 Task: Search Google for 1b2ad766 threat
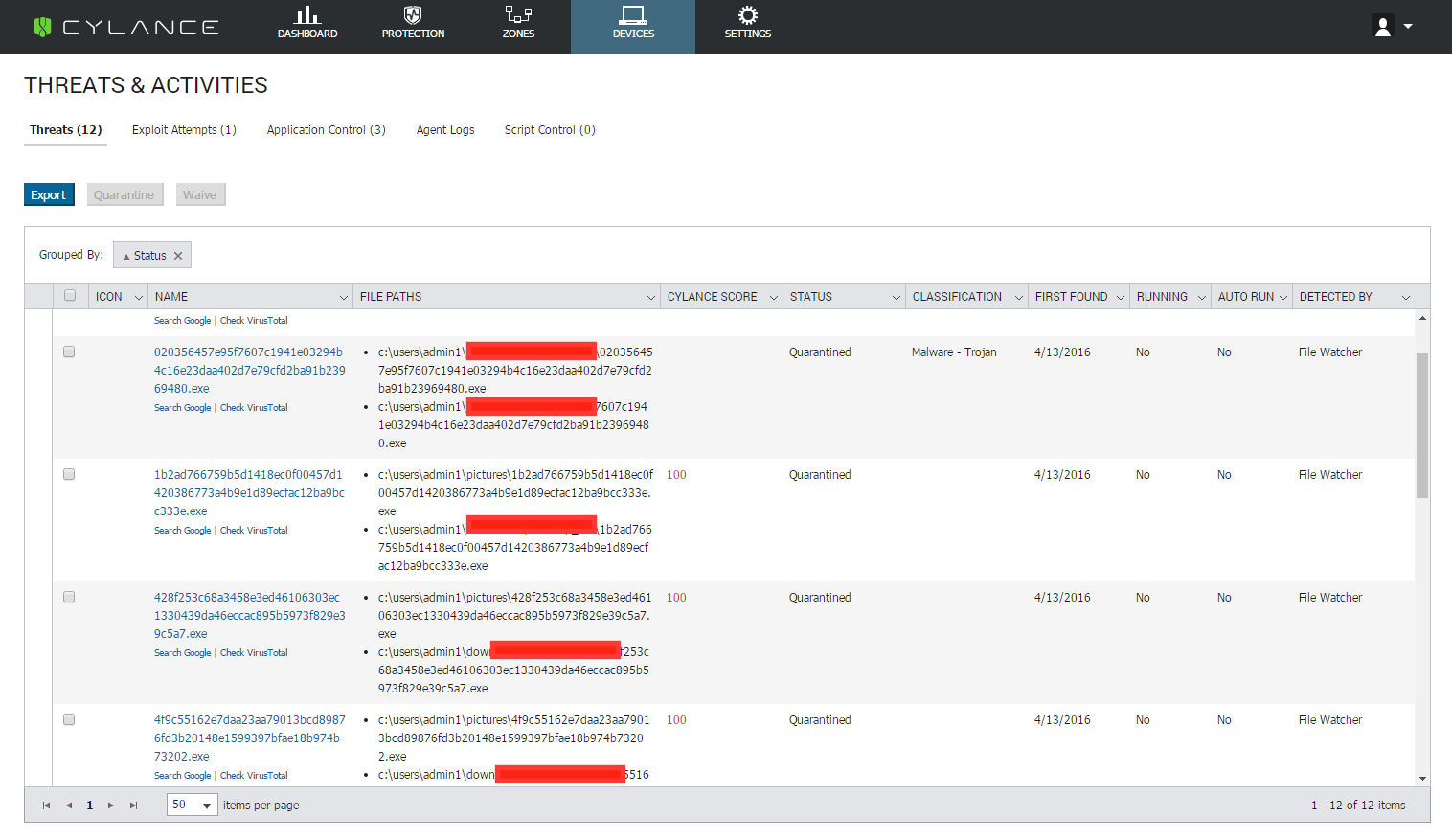click(182, 531)
